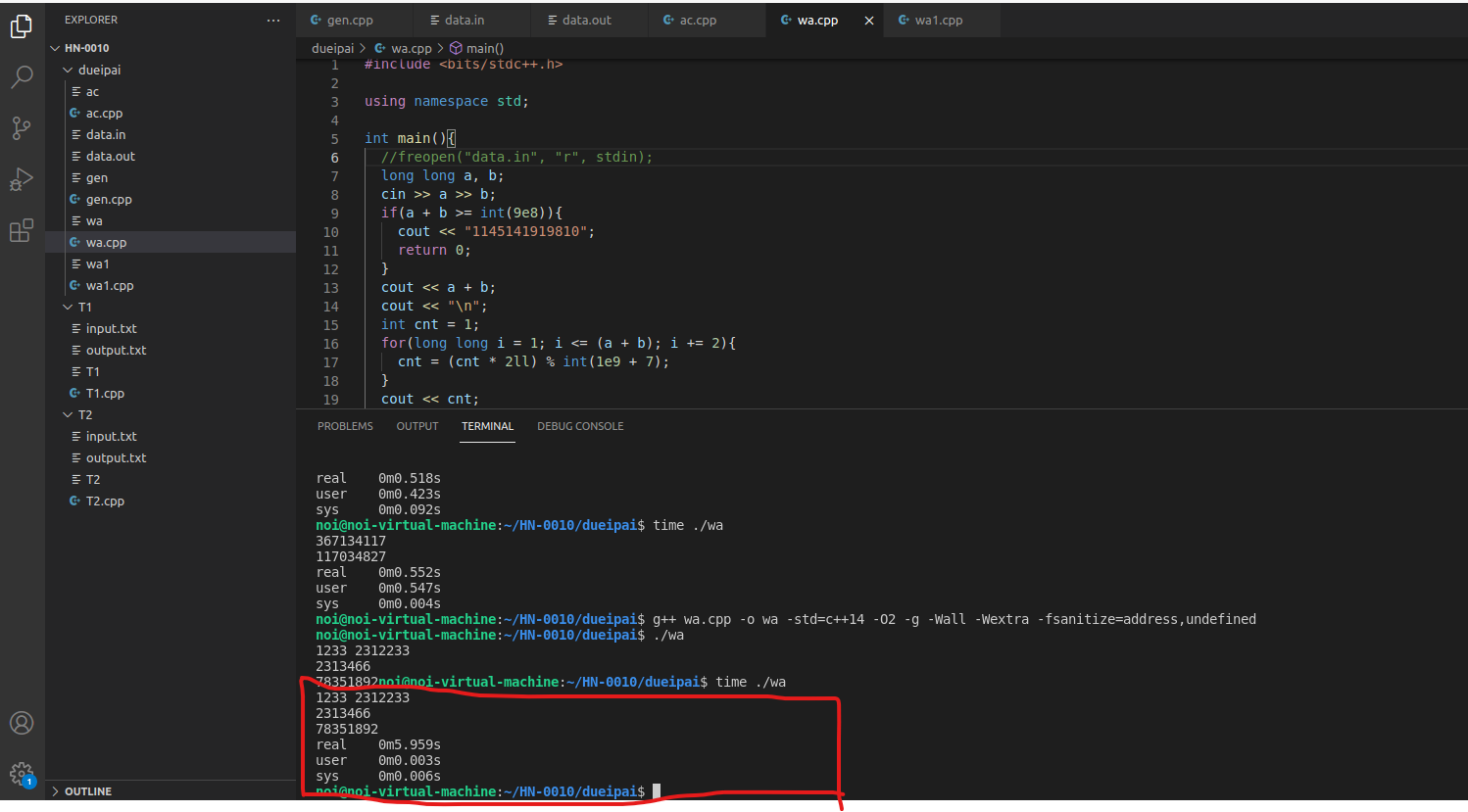The image size is (1468, 812).
Task: Click the g++ compile command line
Action: [x=954, y=619]
